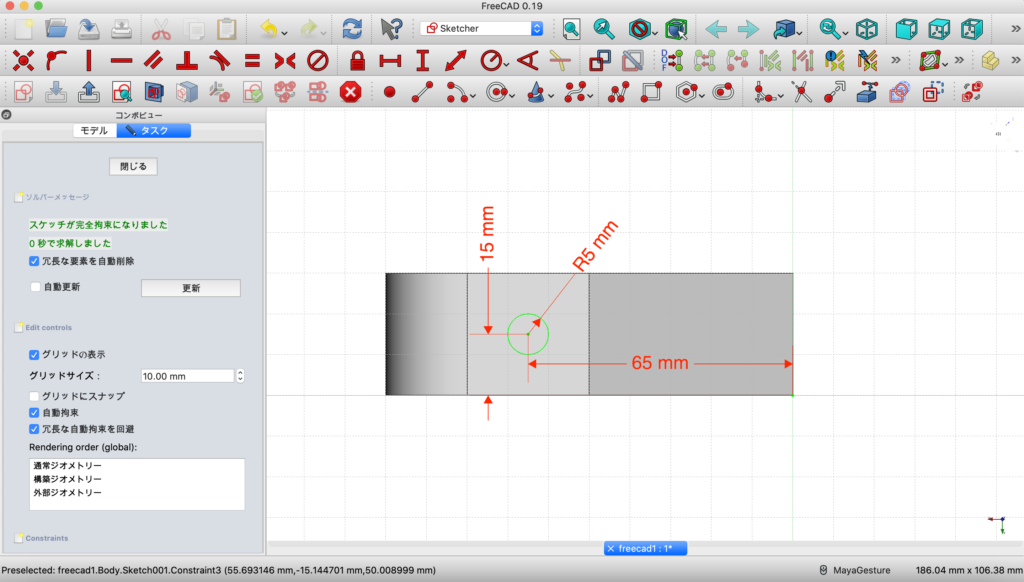Open the redo history dropdown arrow
1024x582 pixels.
pos(323,33)
